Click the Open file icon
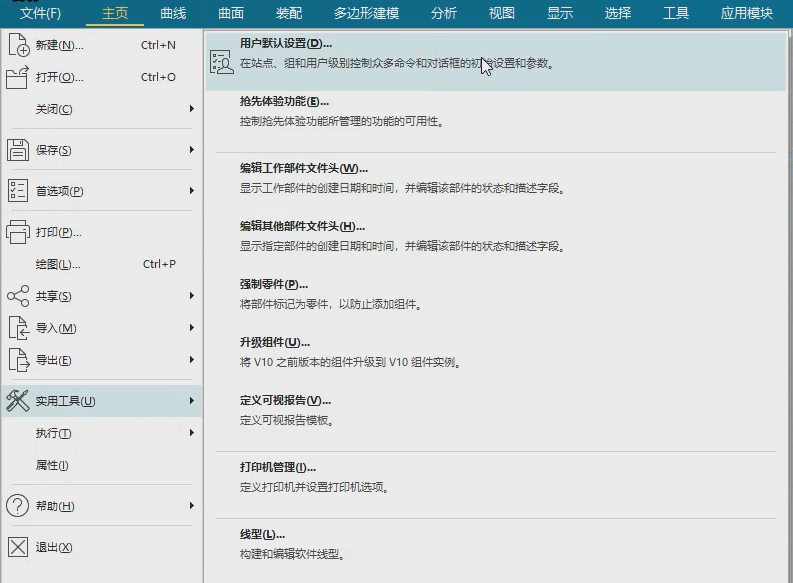793x583 pixels. (18, 77)
